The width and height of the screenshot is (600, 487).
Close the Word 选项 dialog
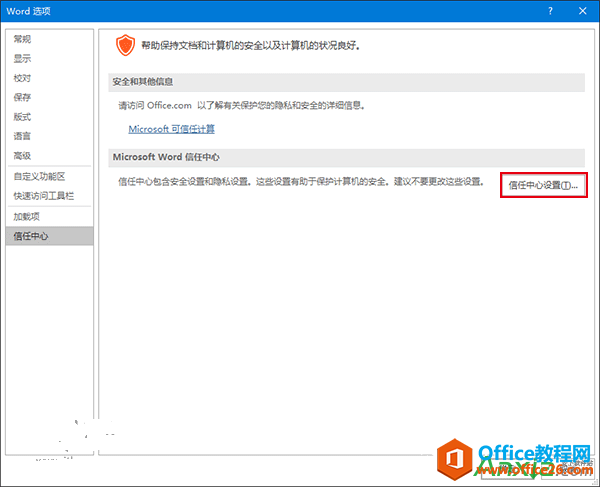[582, 11]
